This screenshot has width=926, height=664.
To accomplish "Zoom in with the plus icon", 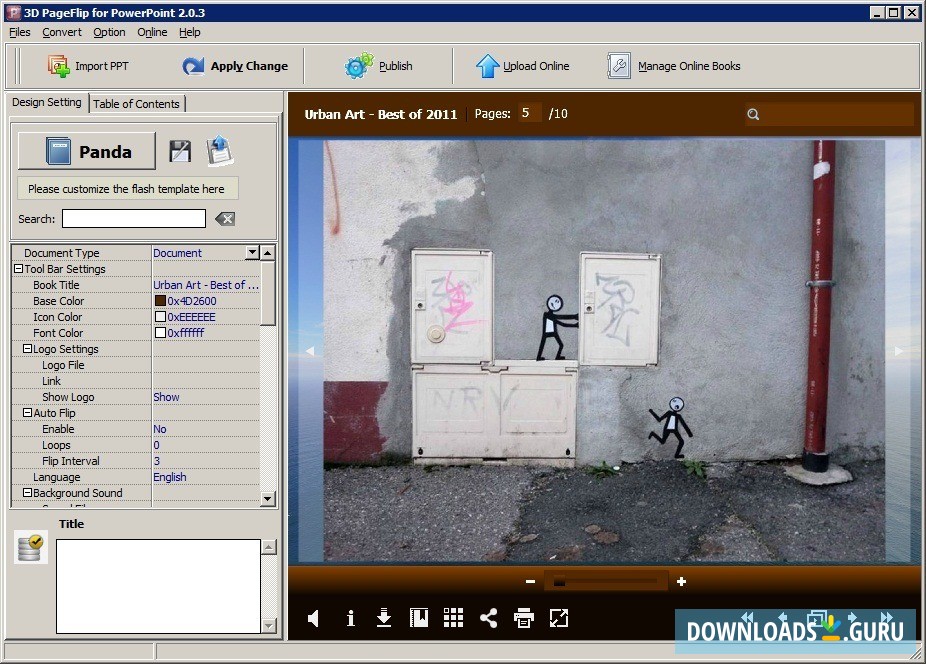I will coord(681,582).
